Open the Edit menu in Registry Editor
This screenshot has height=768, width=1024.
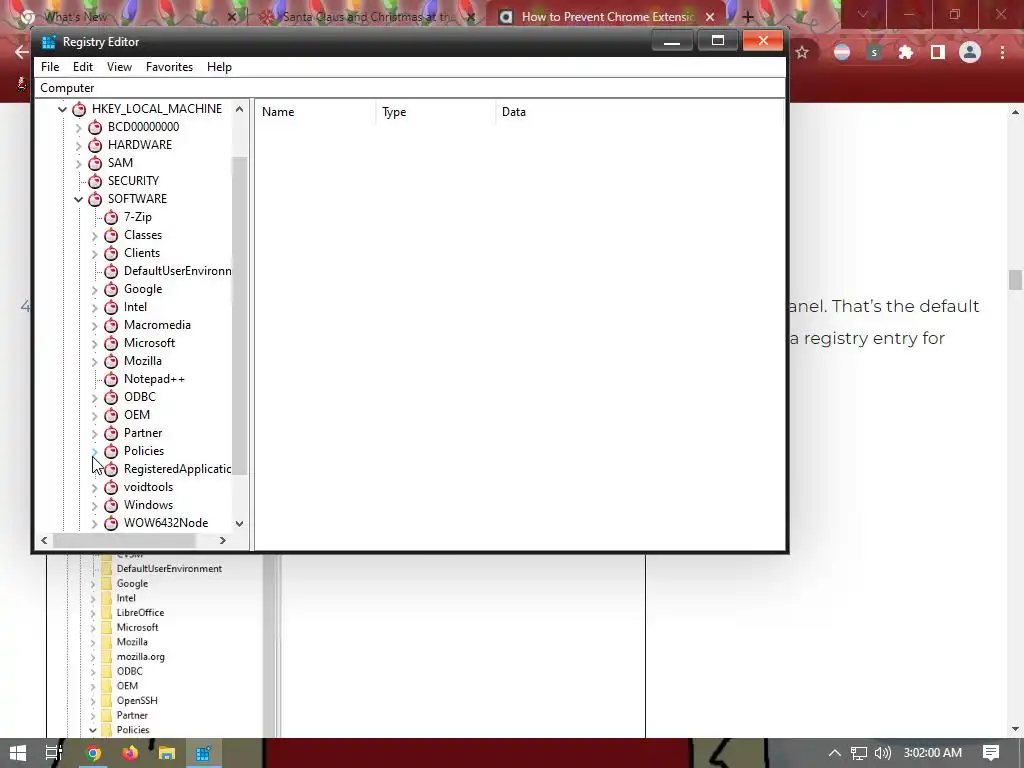coord(83,67)
